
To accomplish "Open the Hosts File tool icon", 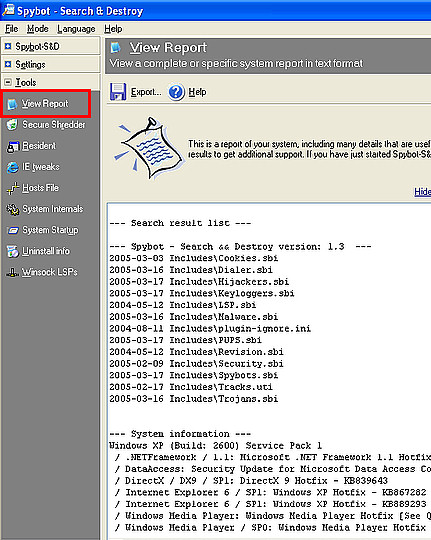I will [12, 188].
